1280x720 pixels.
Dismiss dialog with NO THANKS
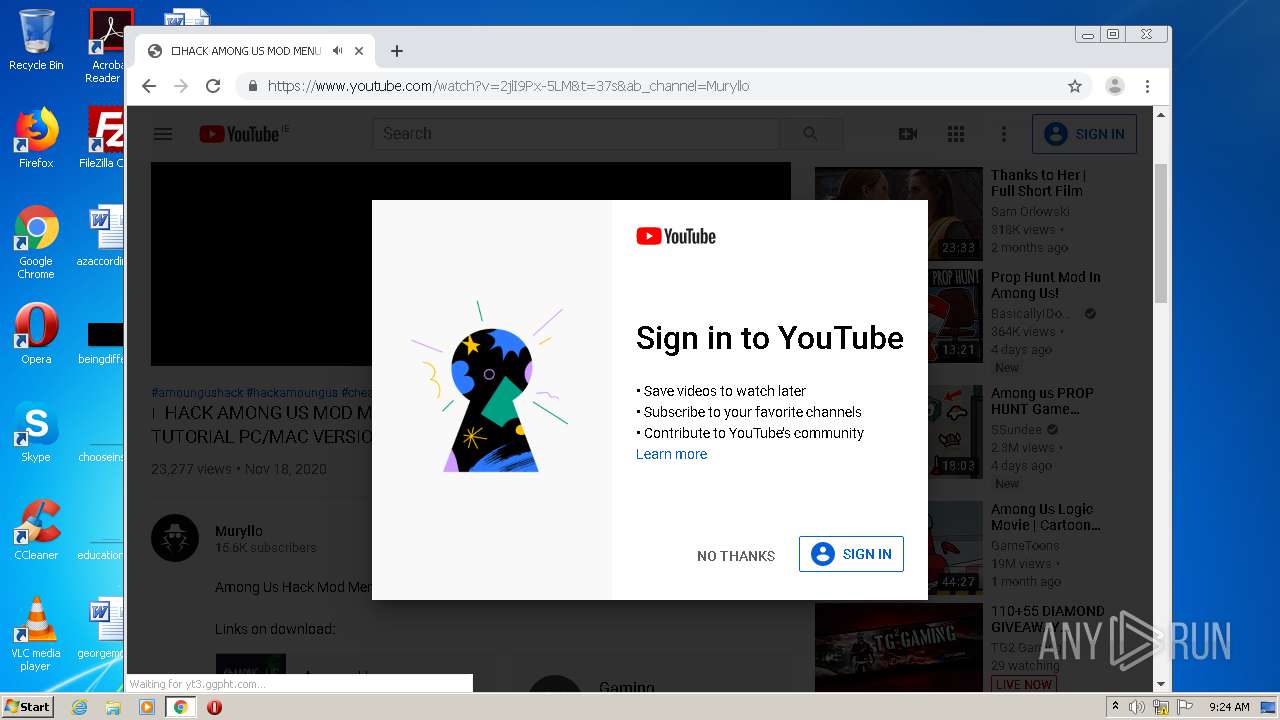coord(736,556)
